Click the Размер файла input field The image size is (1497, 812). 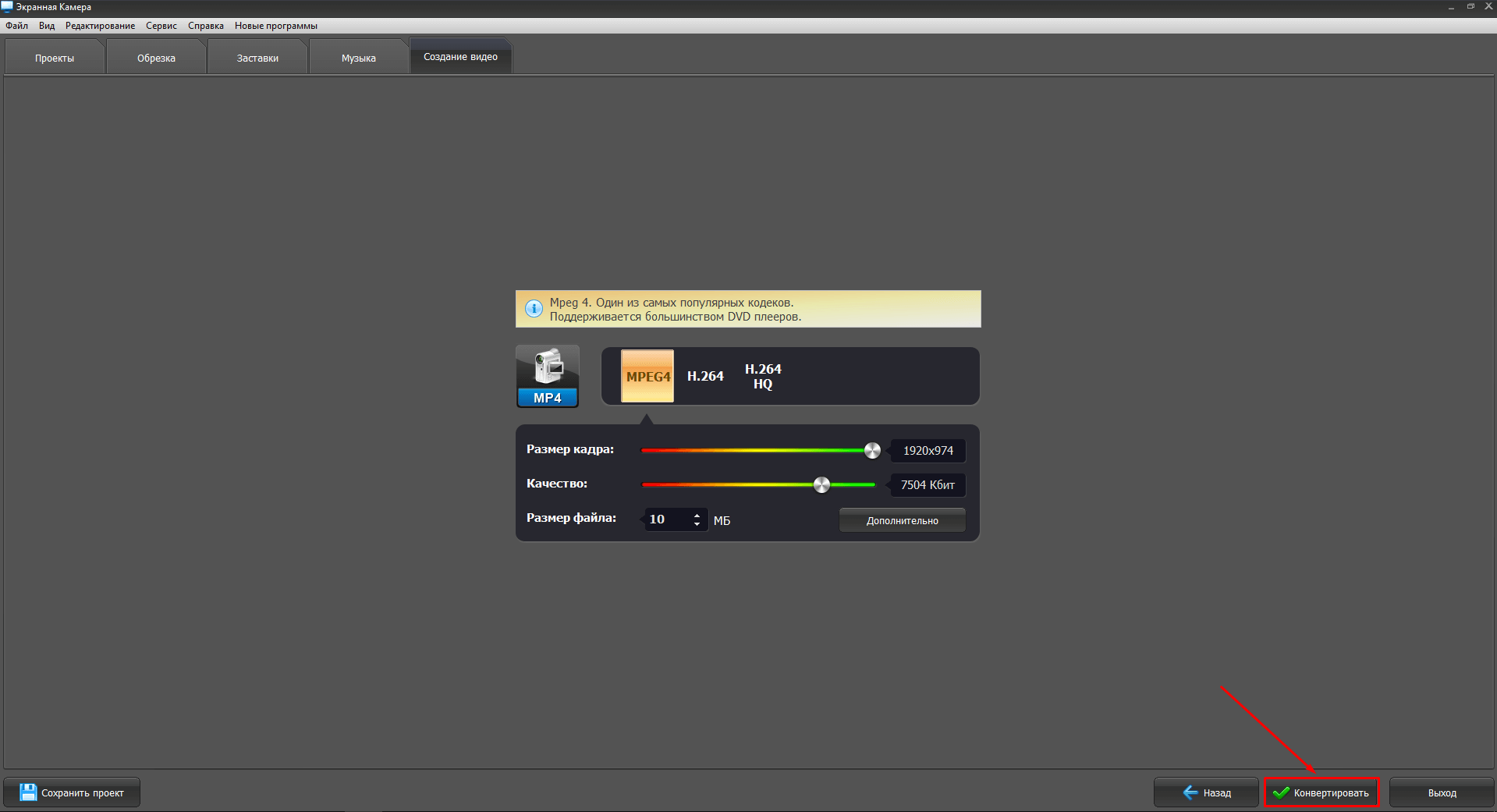point(676,519)
